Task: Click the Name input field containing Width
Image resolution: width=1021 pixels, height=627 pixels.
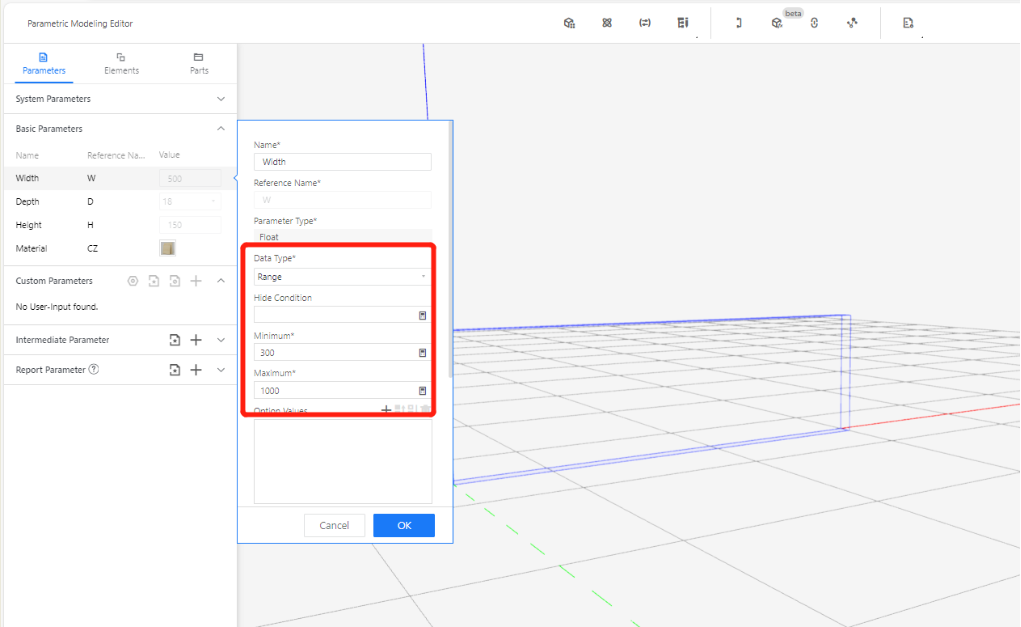Action: point(342,162)
